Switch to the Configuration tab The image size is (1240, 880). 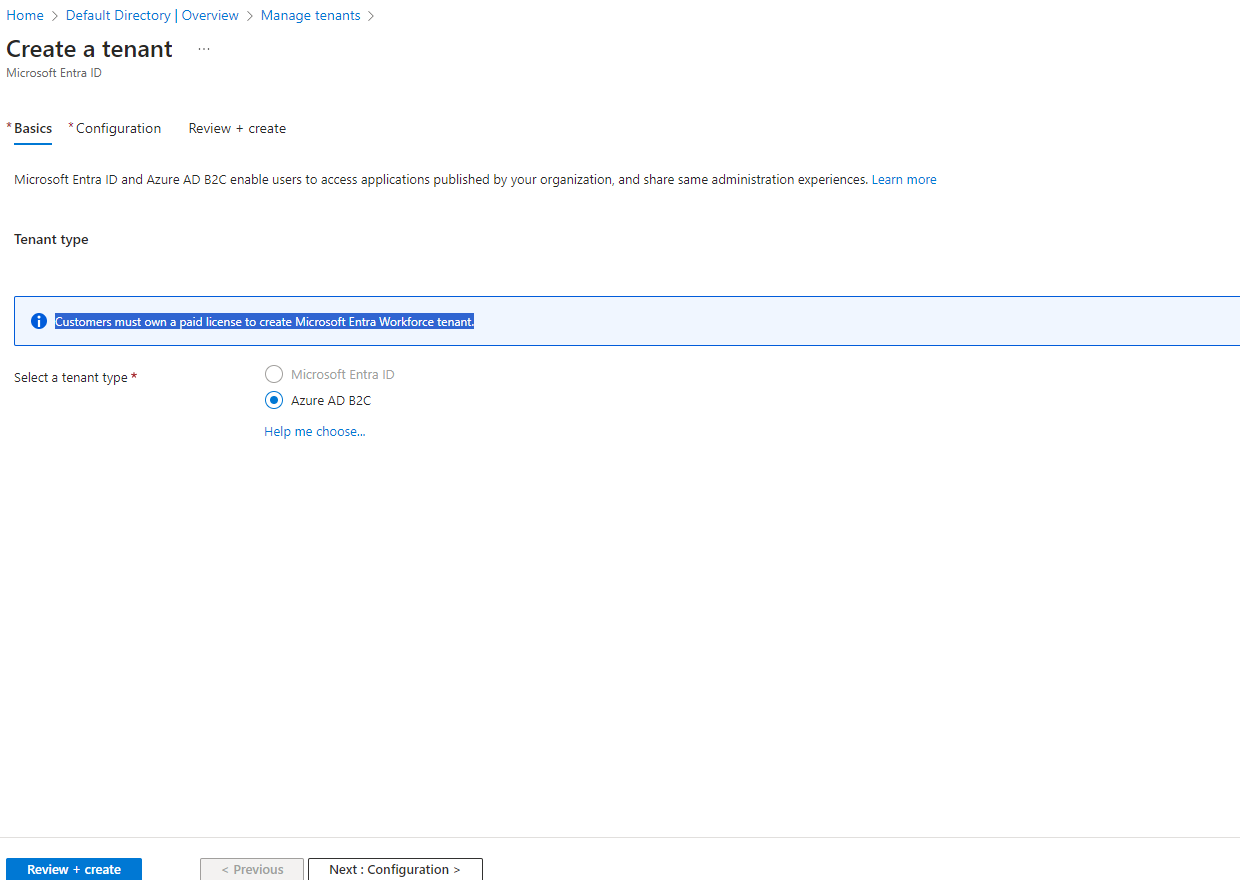click(118, 128)
